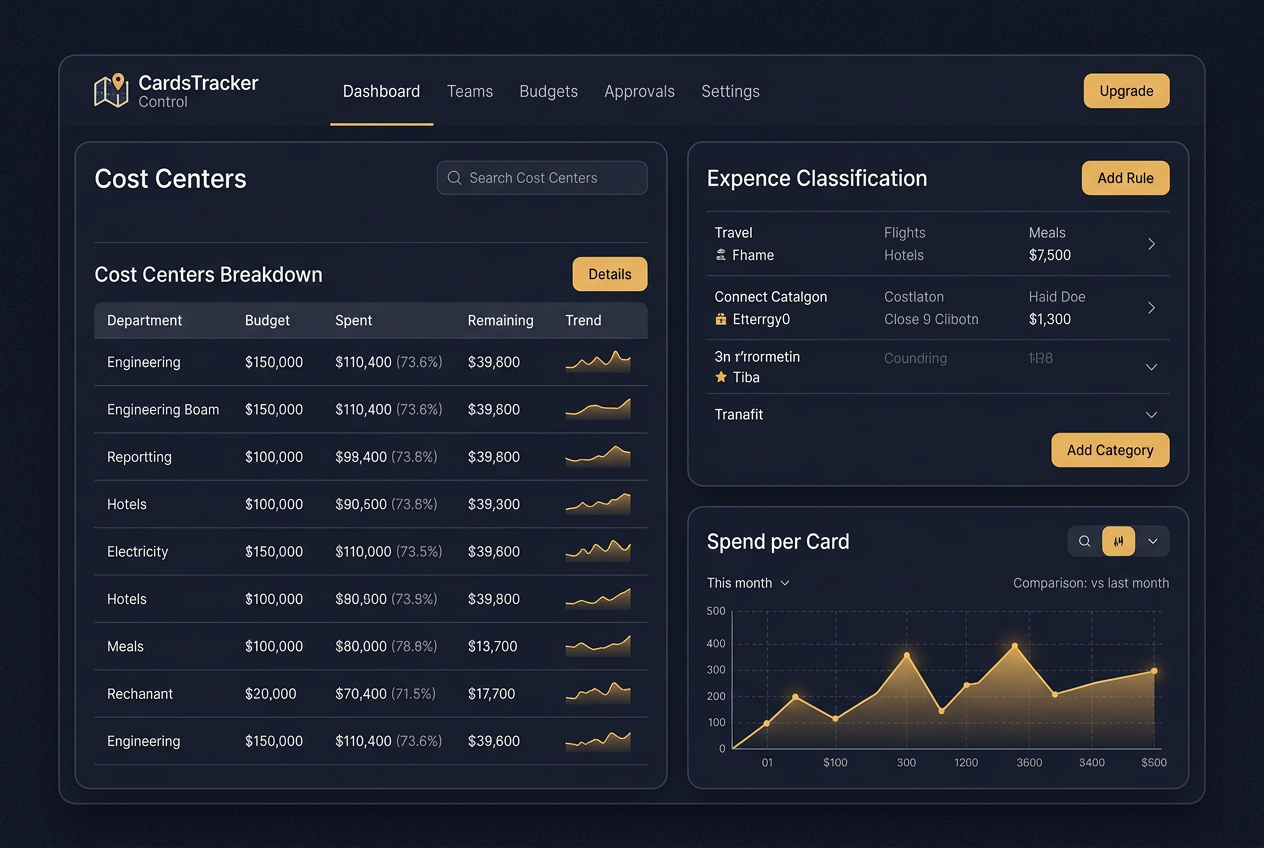Click the Electricity department cell

pyautogui.click(x=137, y=552)
